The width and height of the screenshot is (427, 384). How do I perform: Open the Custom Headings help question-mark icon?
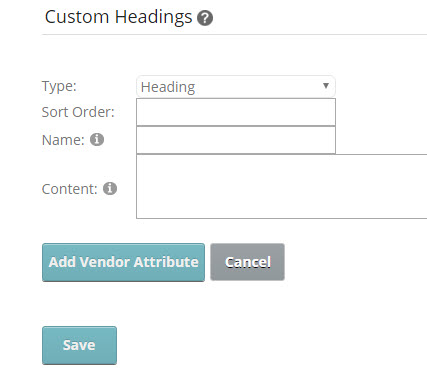(205, 18)
